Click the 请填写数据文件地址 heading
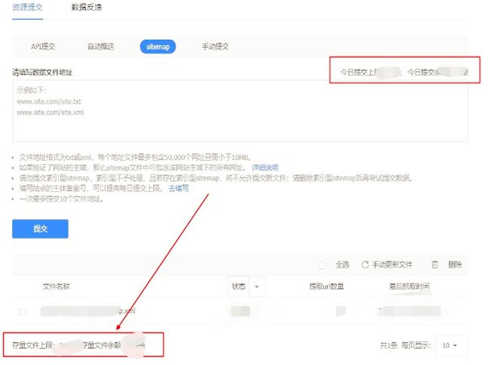This screenshot has width=500, height=365. point(42,72)
